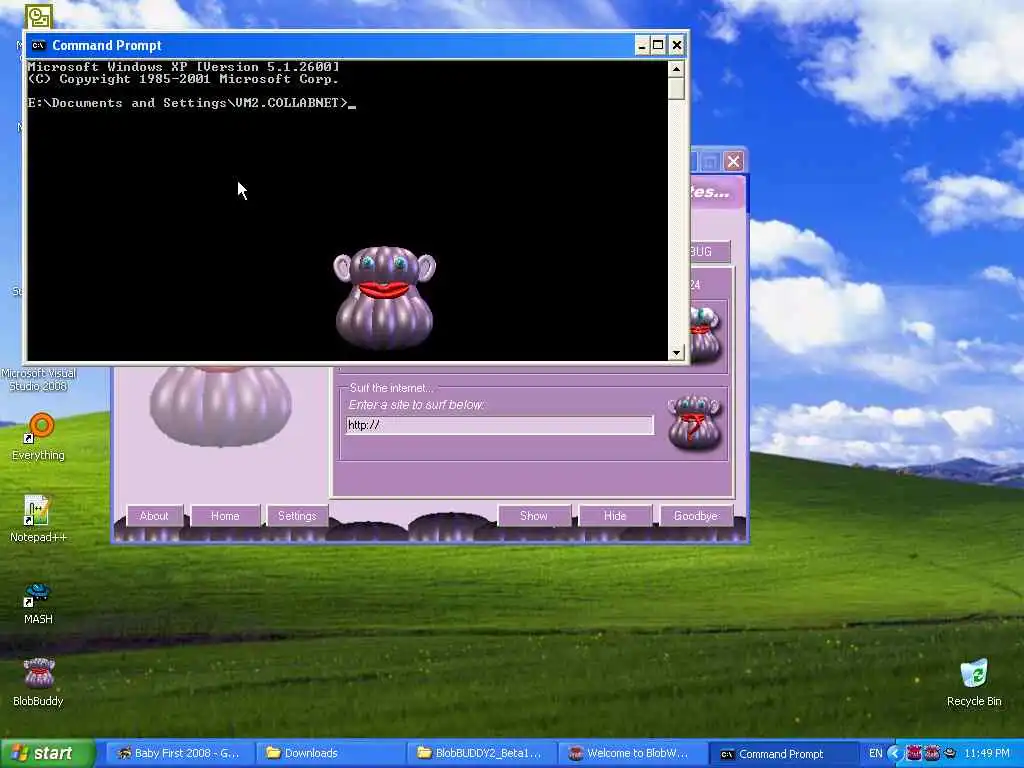Switch to BlobBUDDY2_Beta1 taskbar item
Image resolution: width=1024 pixels, height=768 pixels.
coord(482,753)
